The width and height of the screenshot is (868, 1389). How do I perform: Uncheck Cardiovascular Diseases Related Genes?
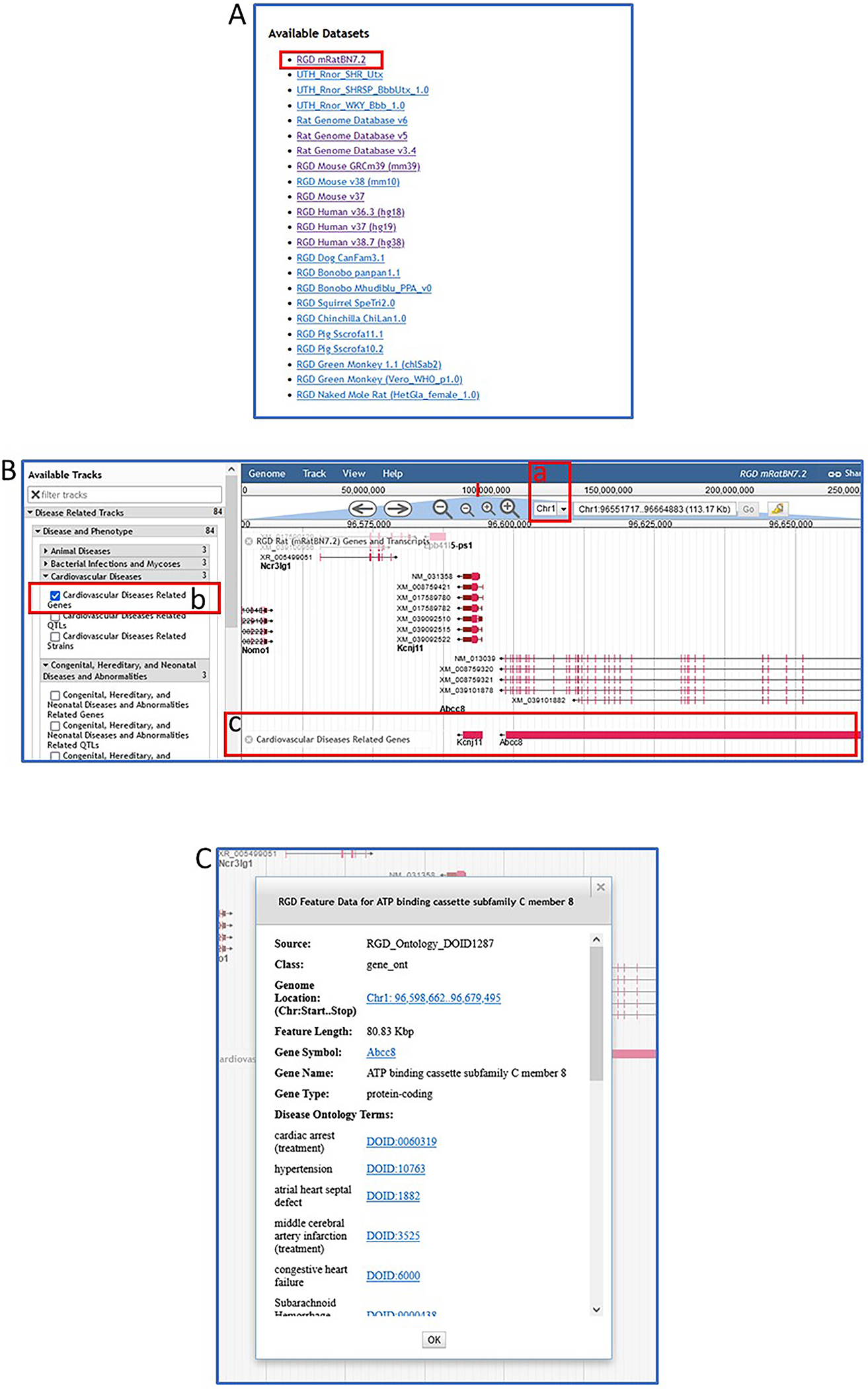(x=56, y=595)
